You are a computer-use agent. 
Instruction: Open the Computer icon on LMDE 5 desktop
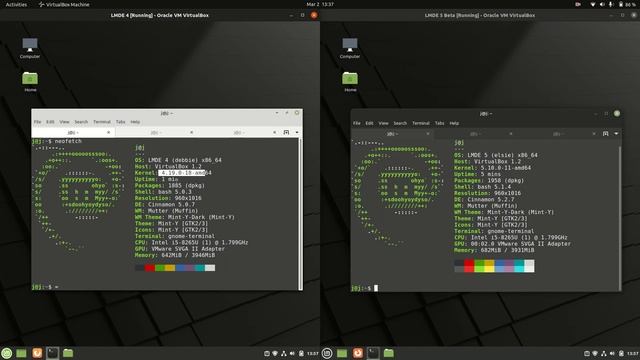350,48
